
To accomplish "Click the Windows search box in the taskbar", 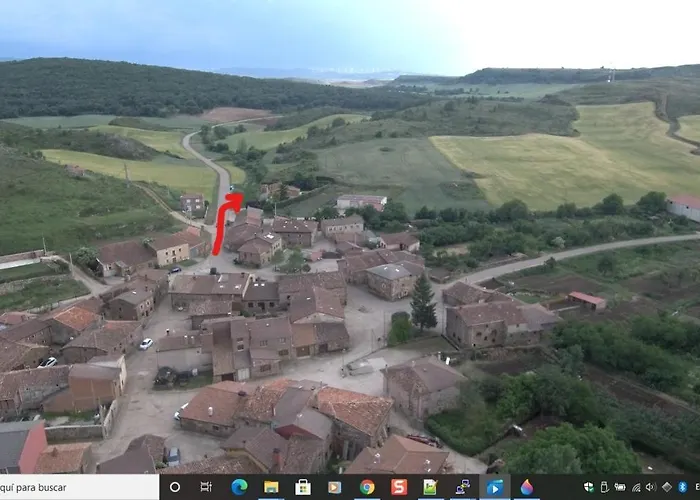I will click(78, 487).
